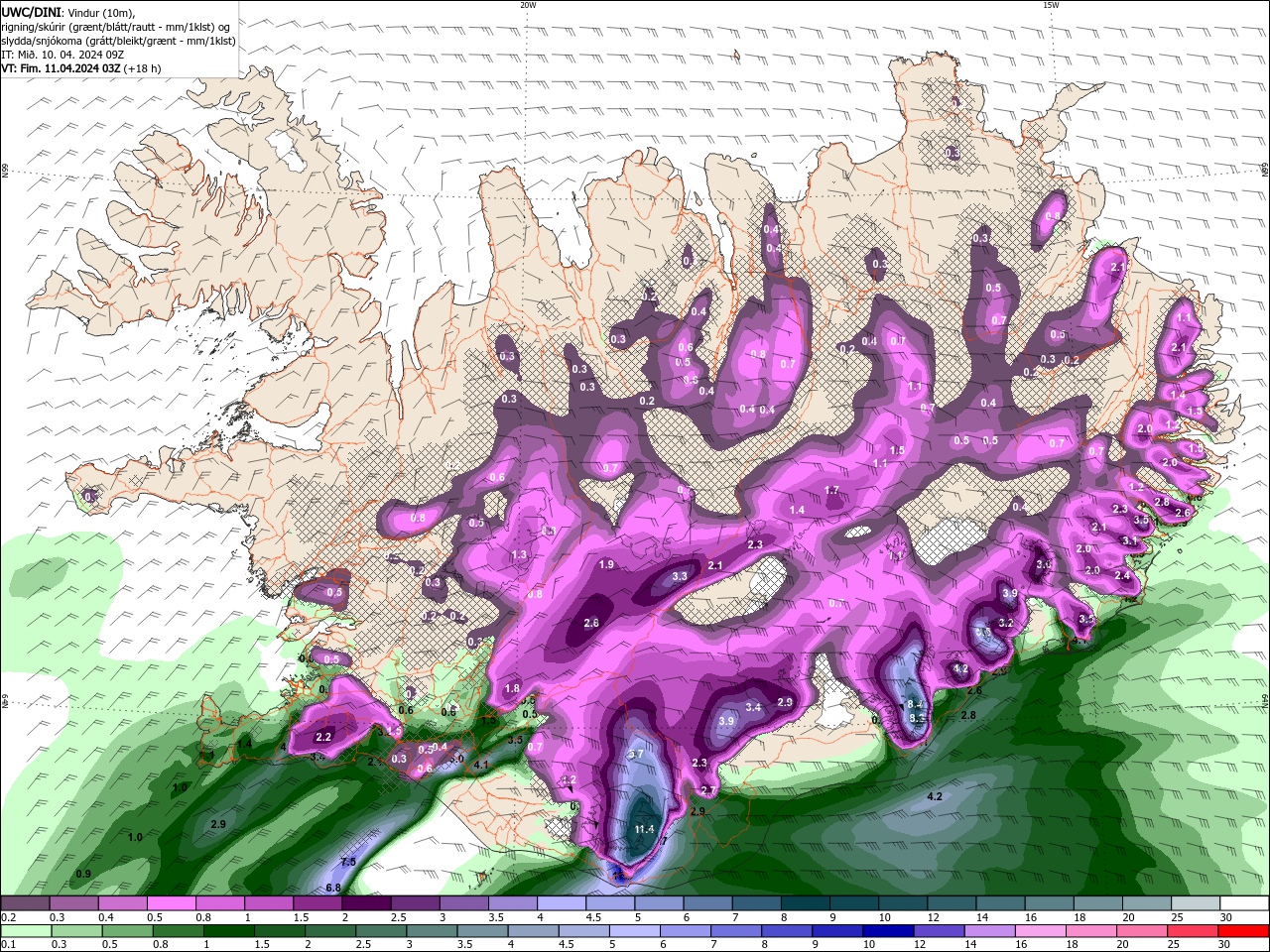
Task: Click the '3.3' snowfall value on the map
Action: point(680,576)
